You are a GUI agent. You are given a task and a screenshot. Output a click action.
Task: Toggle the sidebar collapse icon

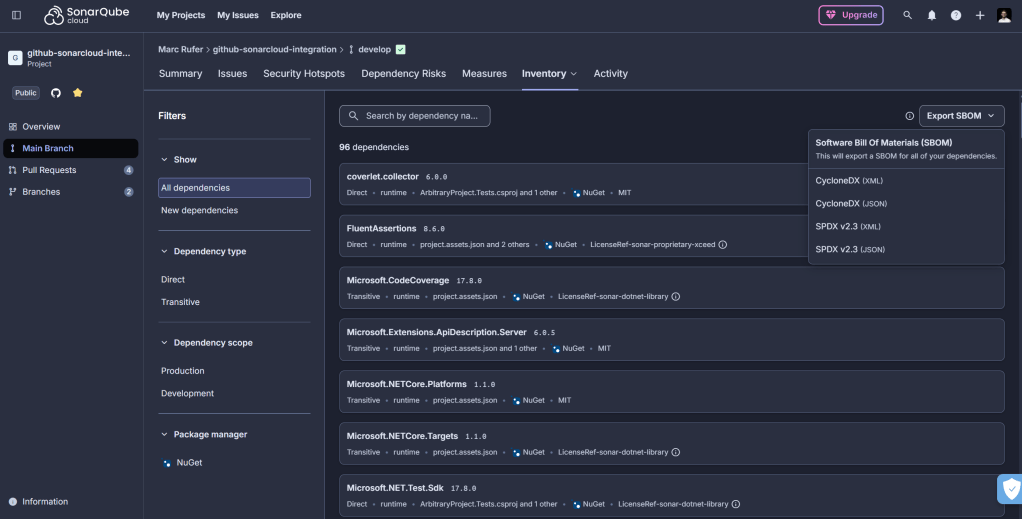[x=16, y=15]
